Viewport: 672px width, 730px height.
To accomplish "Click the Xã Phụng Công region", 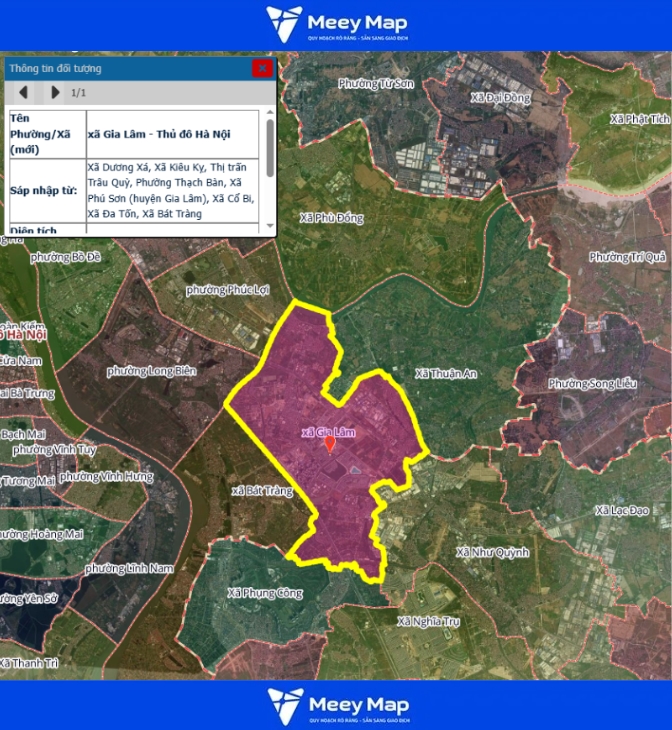I will coord(264,593).
